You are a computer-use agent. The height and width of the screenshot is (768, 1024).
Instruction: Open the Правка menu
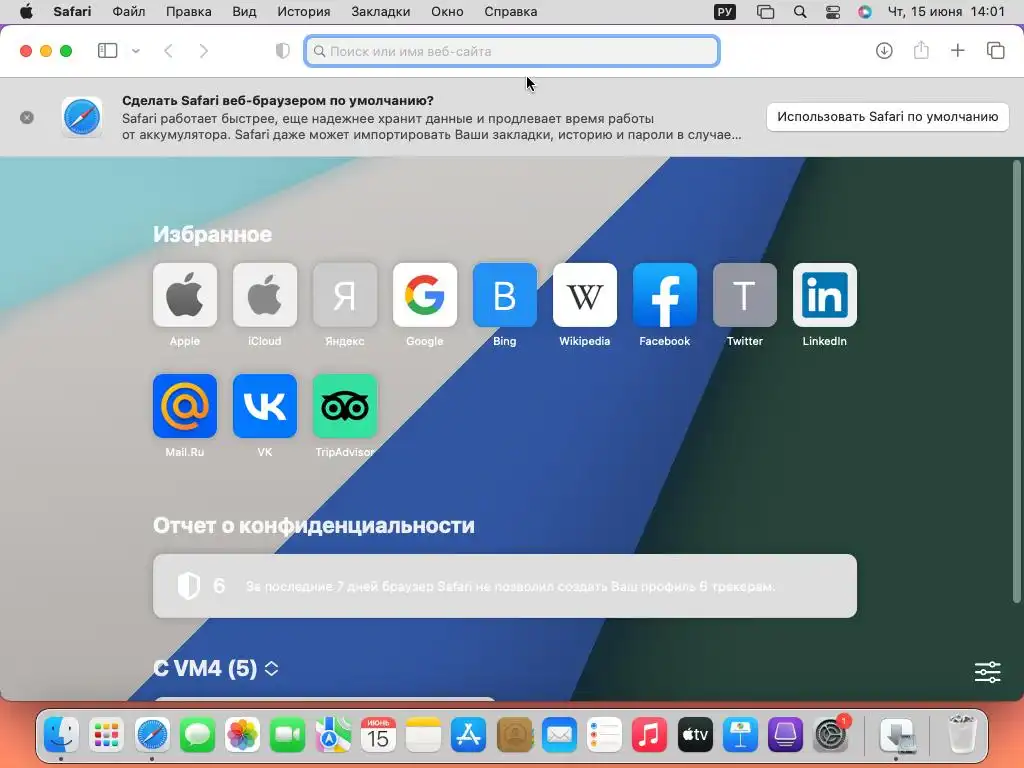[x=189, y=12]
